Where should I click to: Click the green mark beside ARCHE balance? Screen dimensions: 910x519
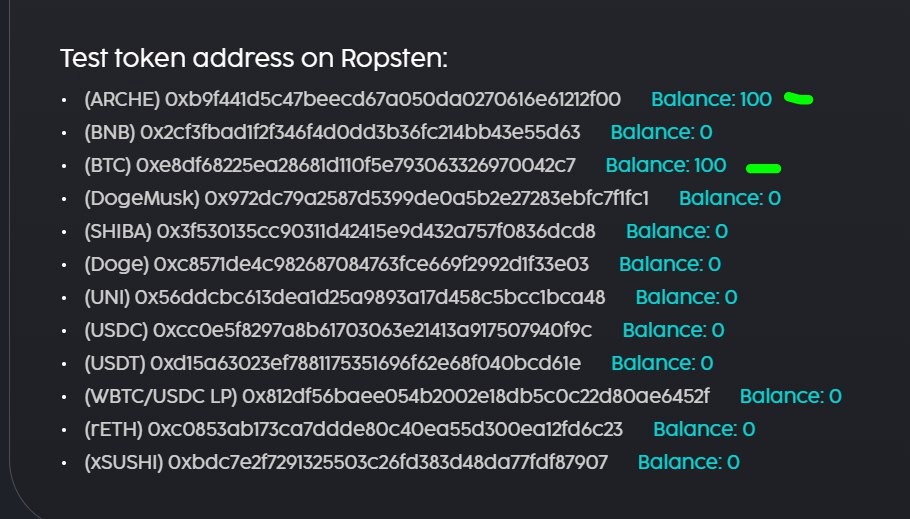coord(798,98)
